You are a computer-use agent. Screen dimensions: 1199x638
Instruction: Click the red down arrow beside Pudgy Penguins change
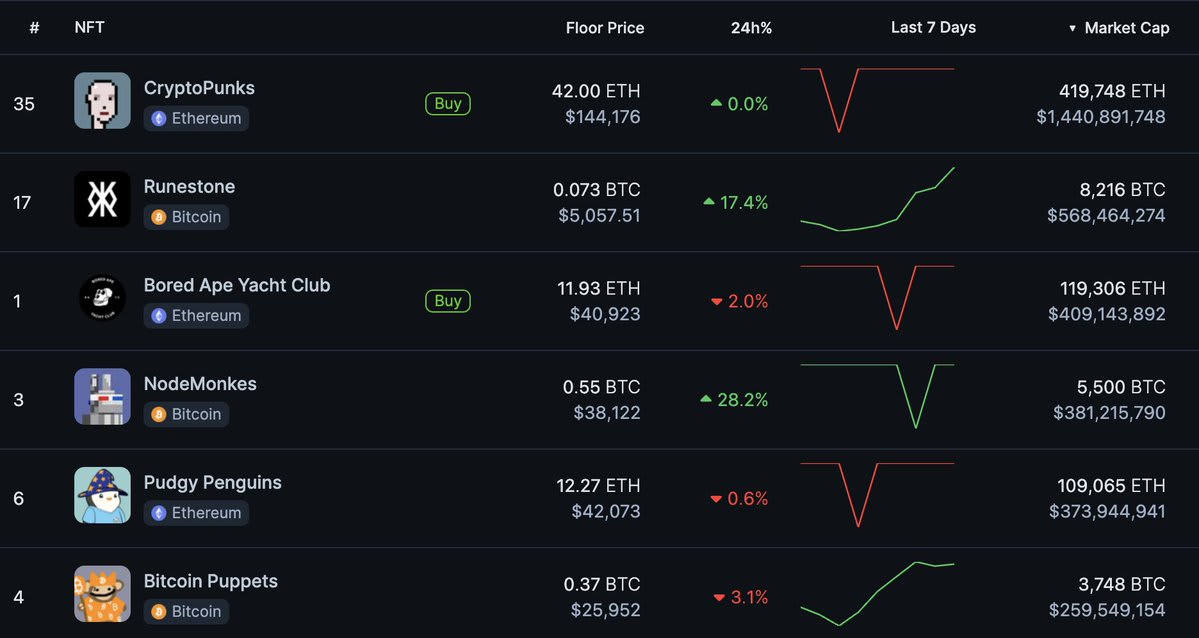coord(716,498)
